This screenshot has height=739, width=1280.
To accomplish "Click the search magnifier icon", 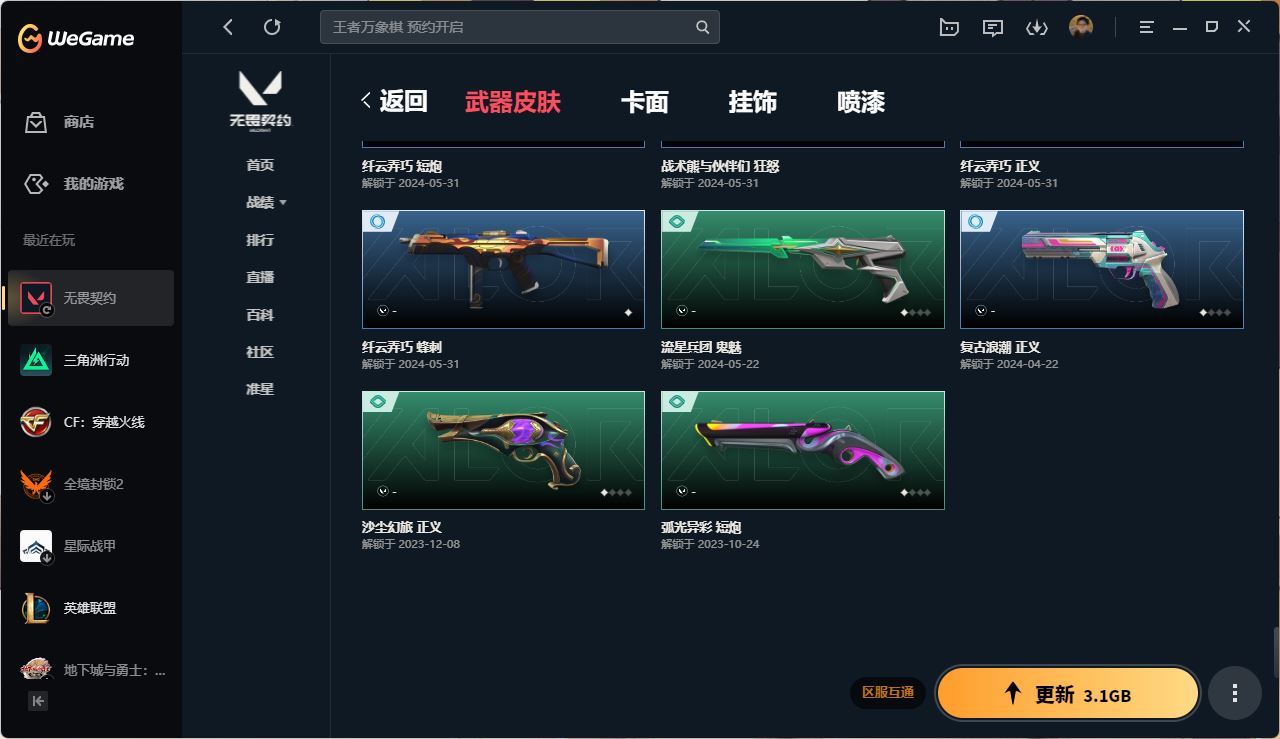I will pyautogui.click(x=703, y=27).
